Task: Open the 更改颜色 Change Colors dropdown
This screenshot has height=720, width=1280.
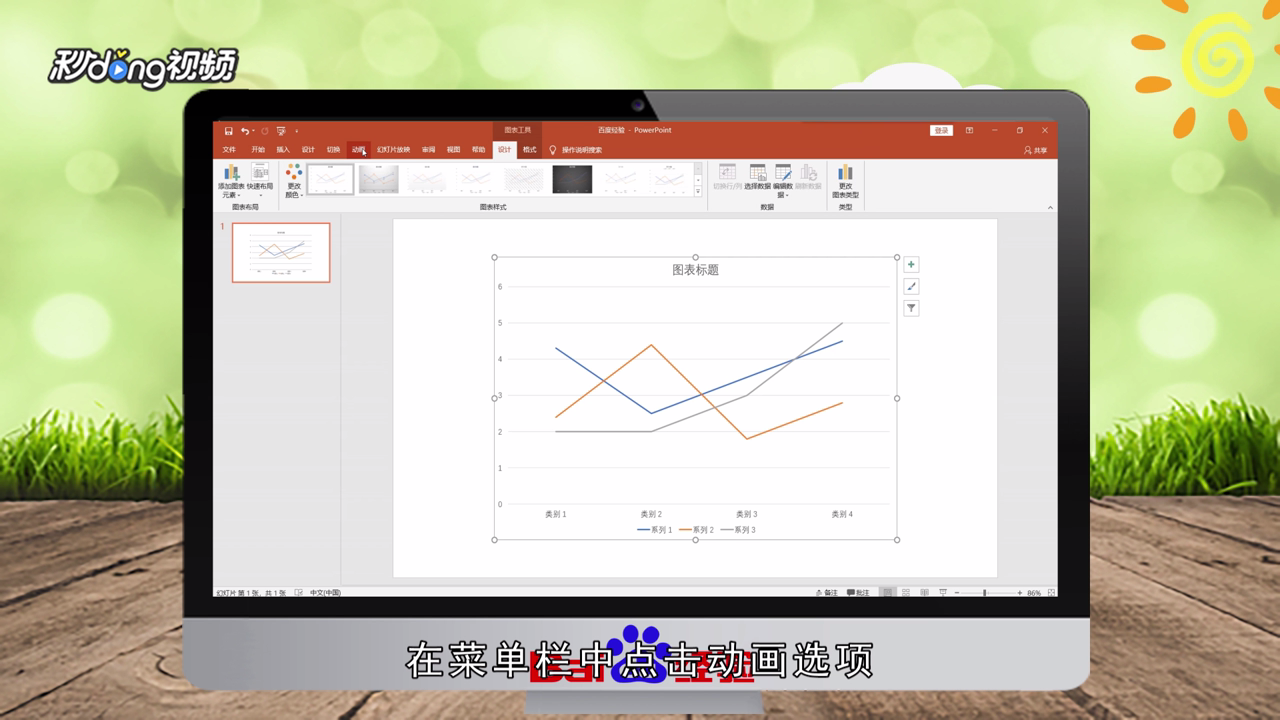Action: (x=294, y=181)
